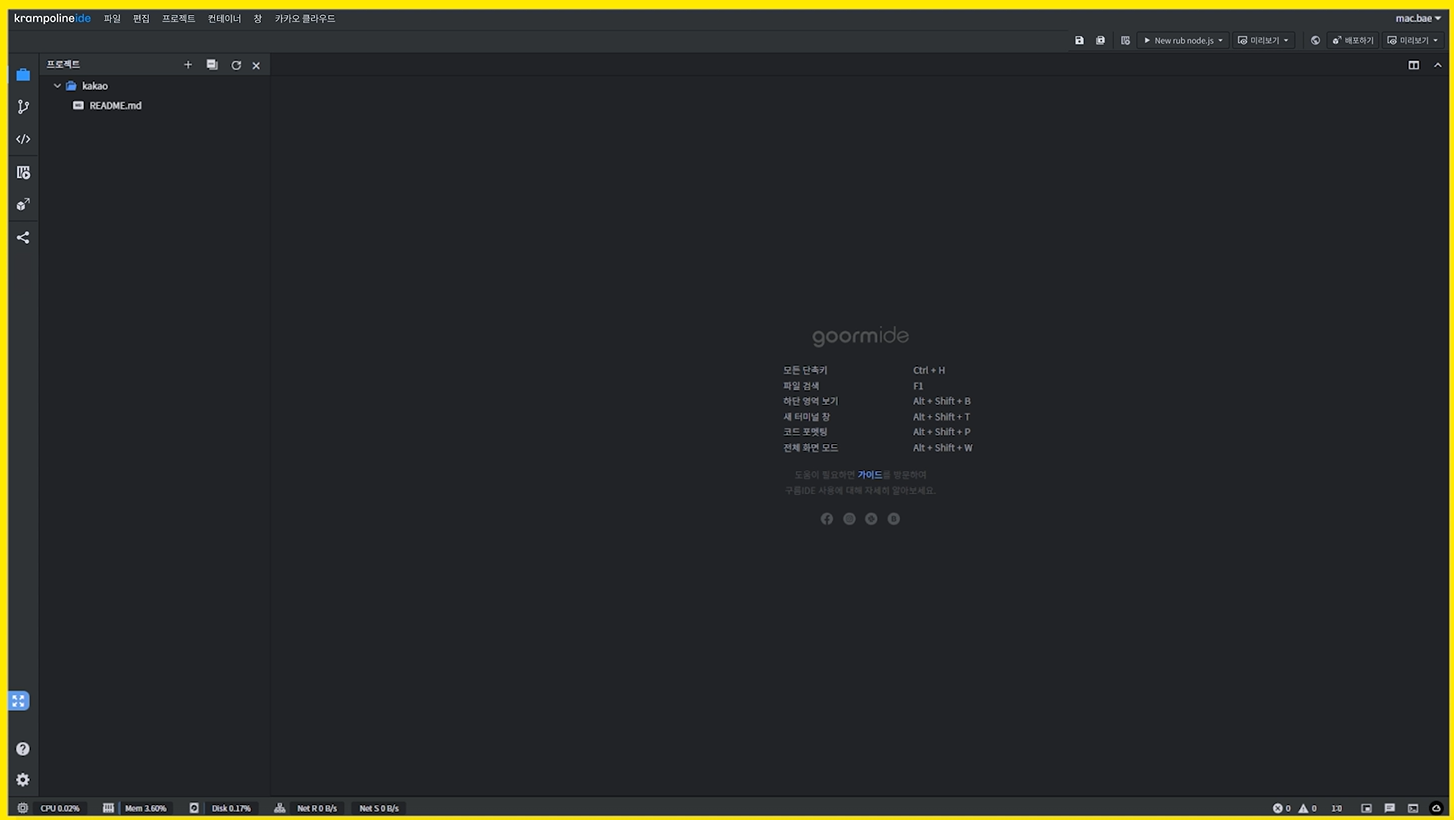
Task: Click the Facebook icon under goormide logo
Action: coord(827,519)
